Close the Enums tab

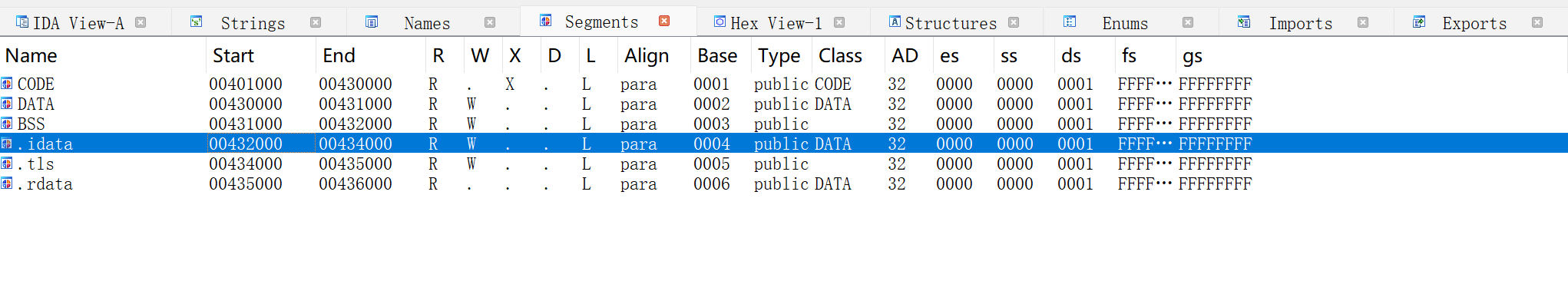pyautogui.click(x=1188, y=22)
